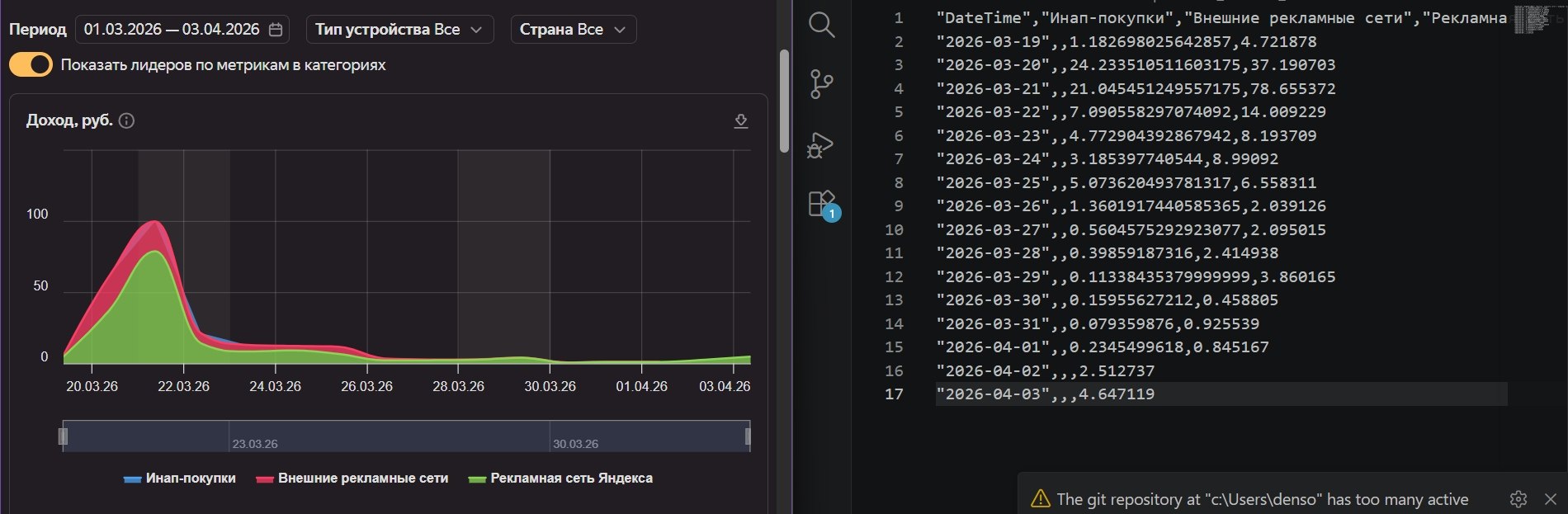Open the Source Control view
This screenshot has height=514, width=1568.
(x=821, y=84)
